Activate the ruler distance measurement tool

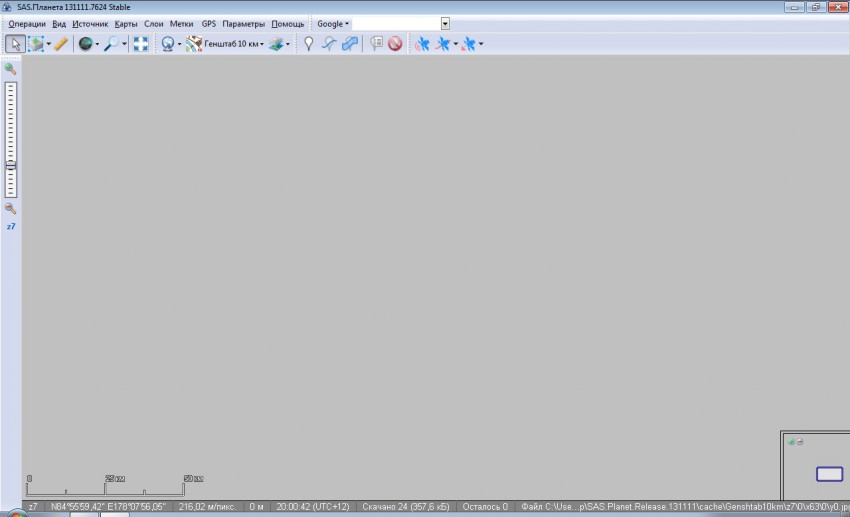click(x=61, y=44)
